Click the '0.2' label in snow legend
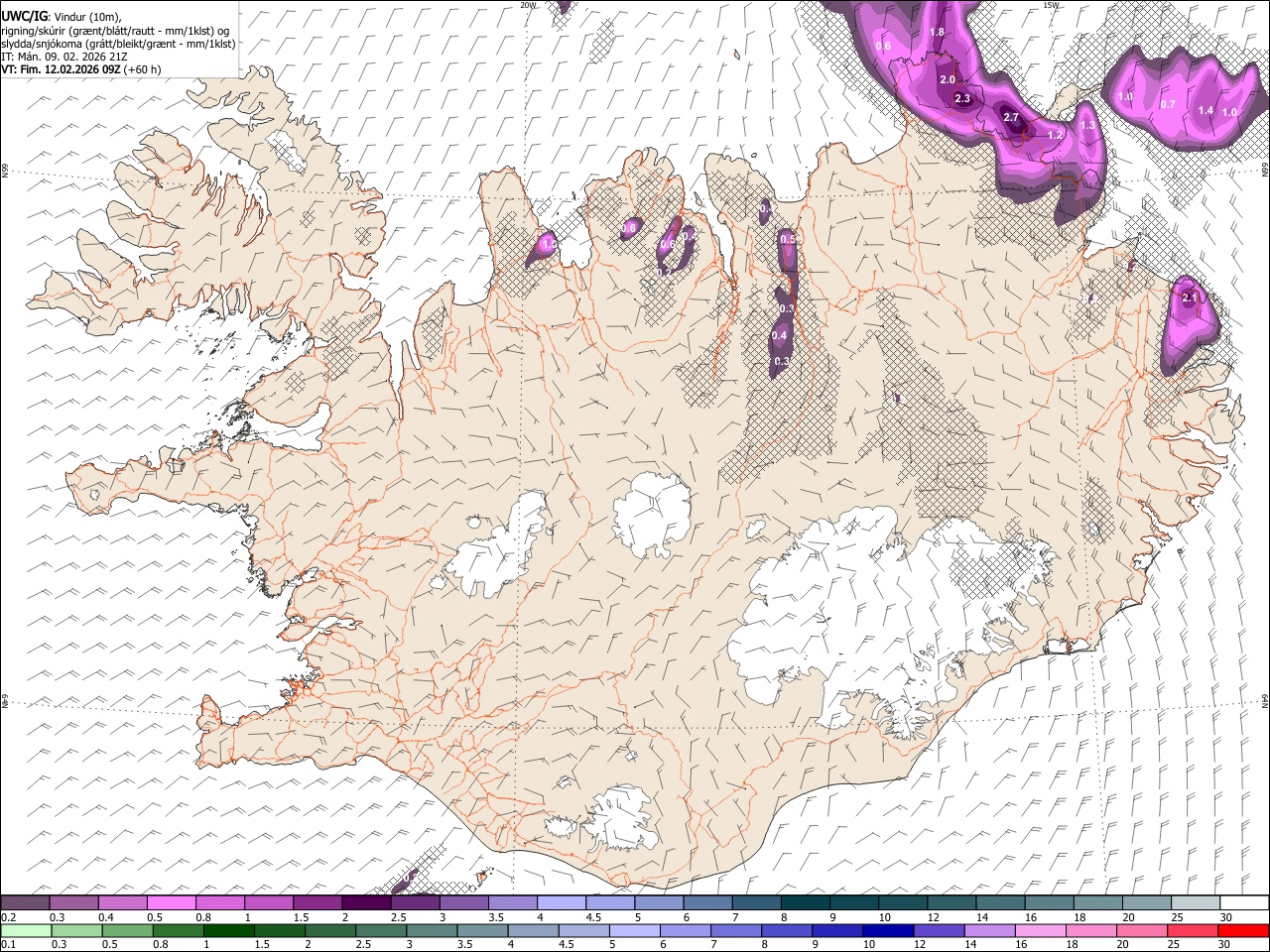The height and width of the screenshot is (952, 1270). (x=8, y=917)
